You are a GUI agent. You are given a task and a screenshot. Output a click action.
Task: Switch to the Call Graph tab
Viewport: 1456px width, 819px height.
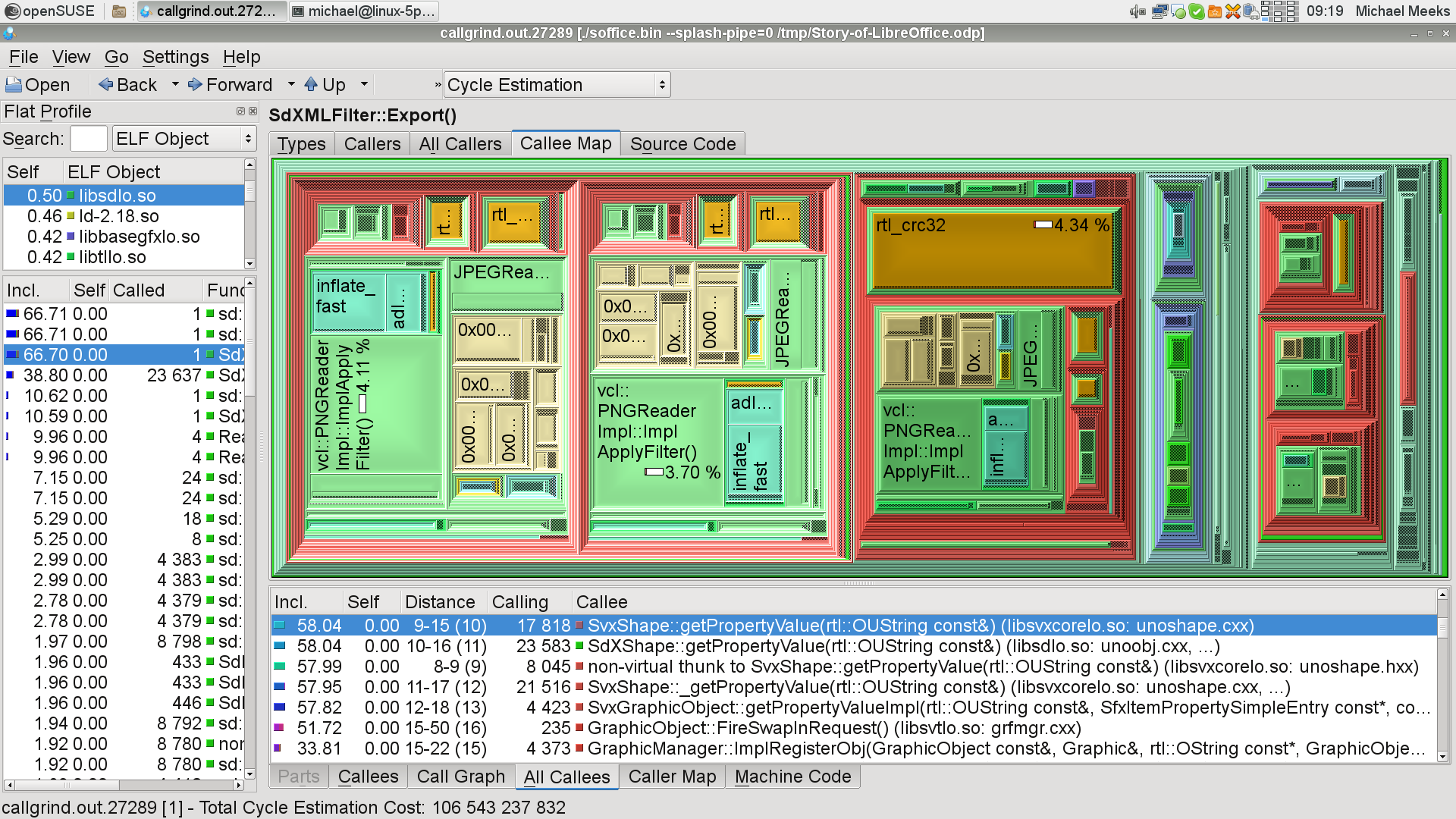click(460, 777)
